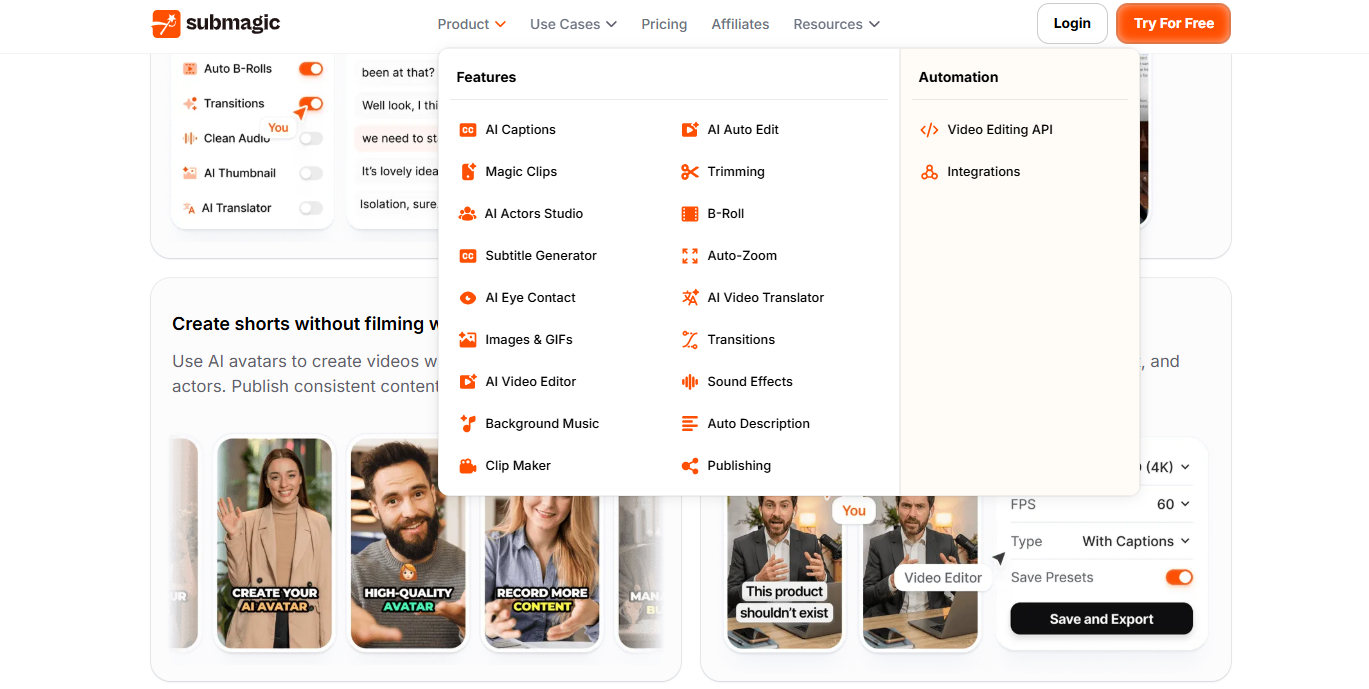Click the AI Captions CC icon
This screenshot has width=1369, height=689.
pos(468,130)
